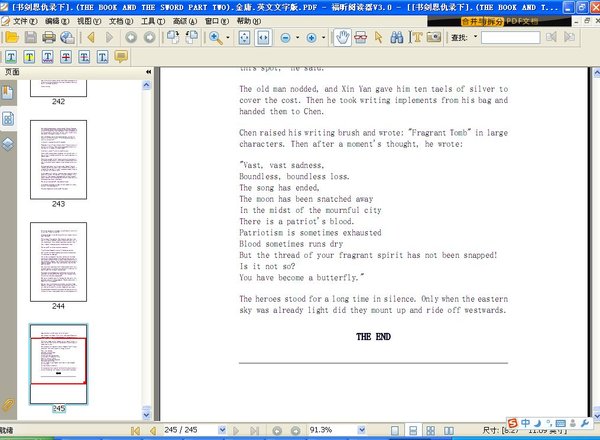Toggle the IME moon half-width mode
The height and width of the screenshot is (440, 600).
[x=538, y=423]
